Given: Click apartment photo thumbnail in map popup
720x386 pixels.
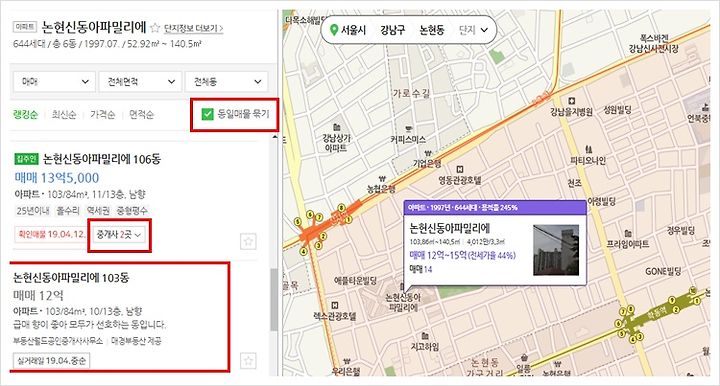Looking at the screenshot, I should coord(556,250).
